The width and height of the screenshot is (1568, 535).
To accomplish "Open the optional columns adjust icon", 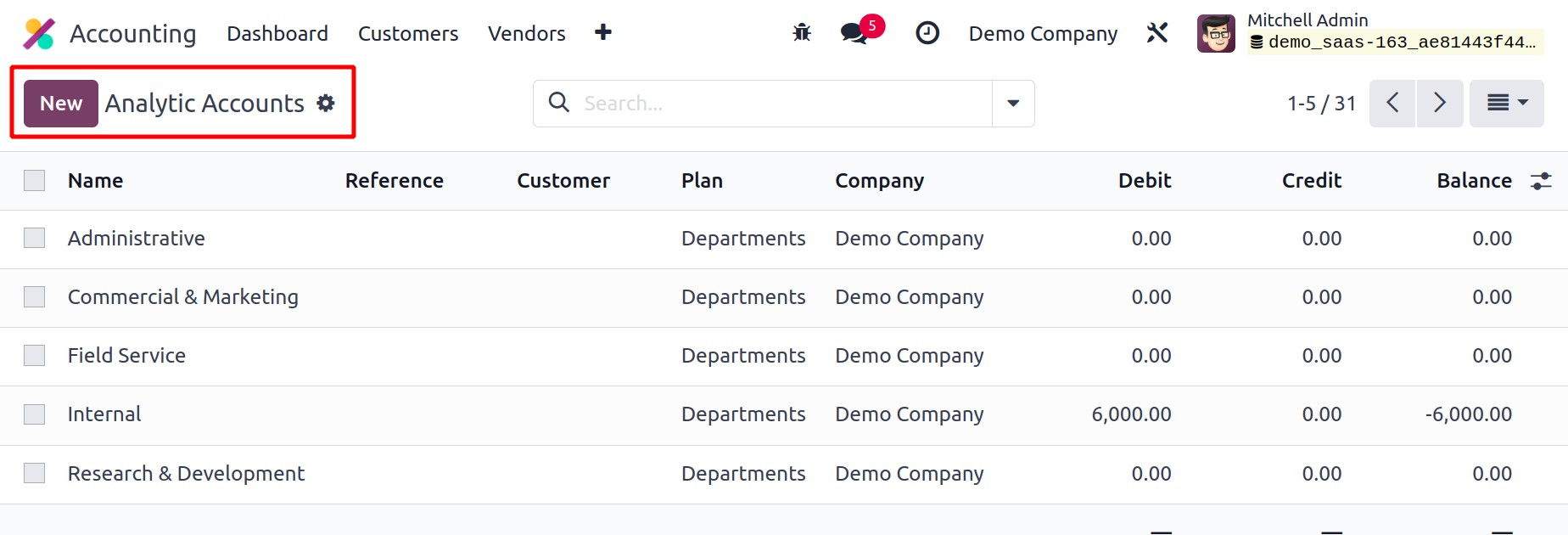I will [1541, 181].
